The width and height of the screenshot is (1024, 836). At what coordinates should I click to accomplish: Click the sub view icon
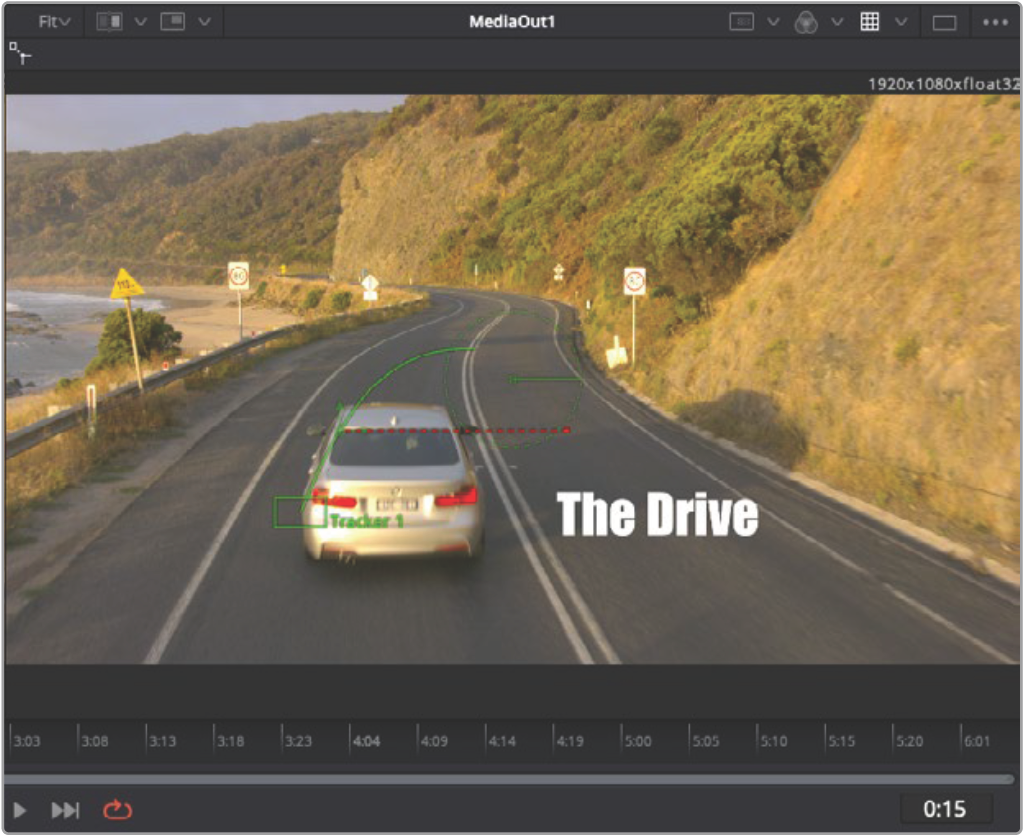173,22
